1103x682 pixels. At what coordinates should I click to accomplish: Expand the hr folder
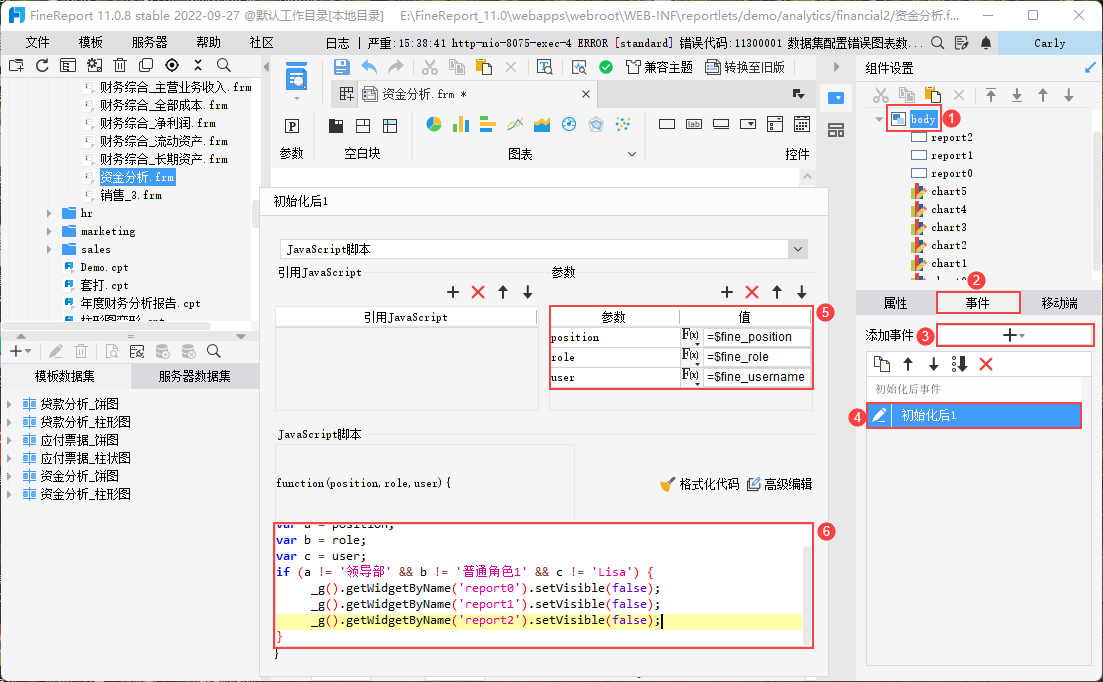[49, 213]
